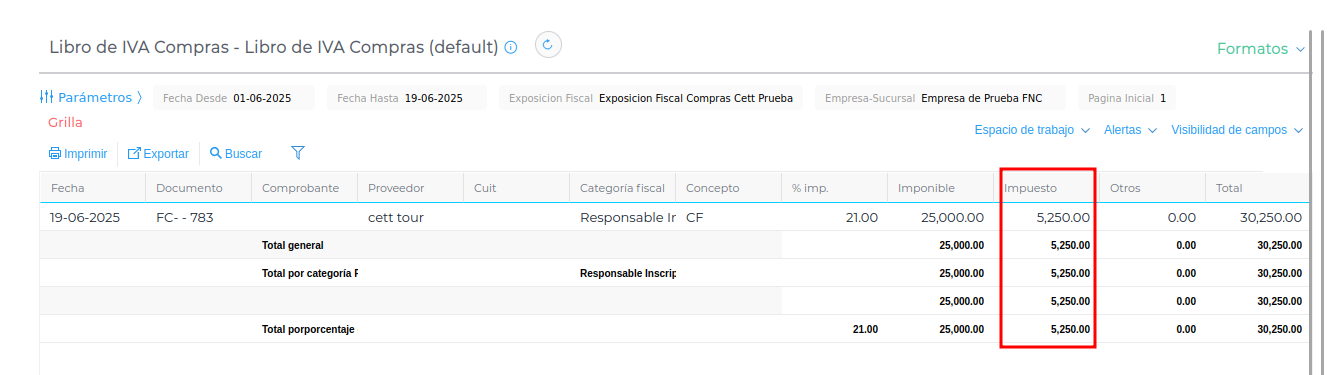Click the Imprimir printer icon
The width and height of the screenshot is (1338, 375).
pos(55,154)
